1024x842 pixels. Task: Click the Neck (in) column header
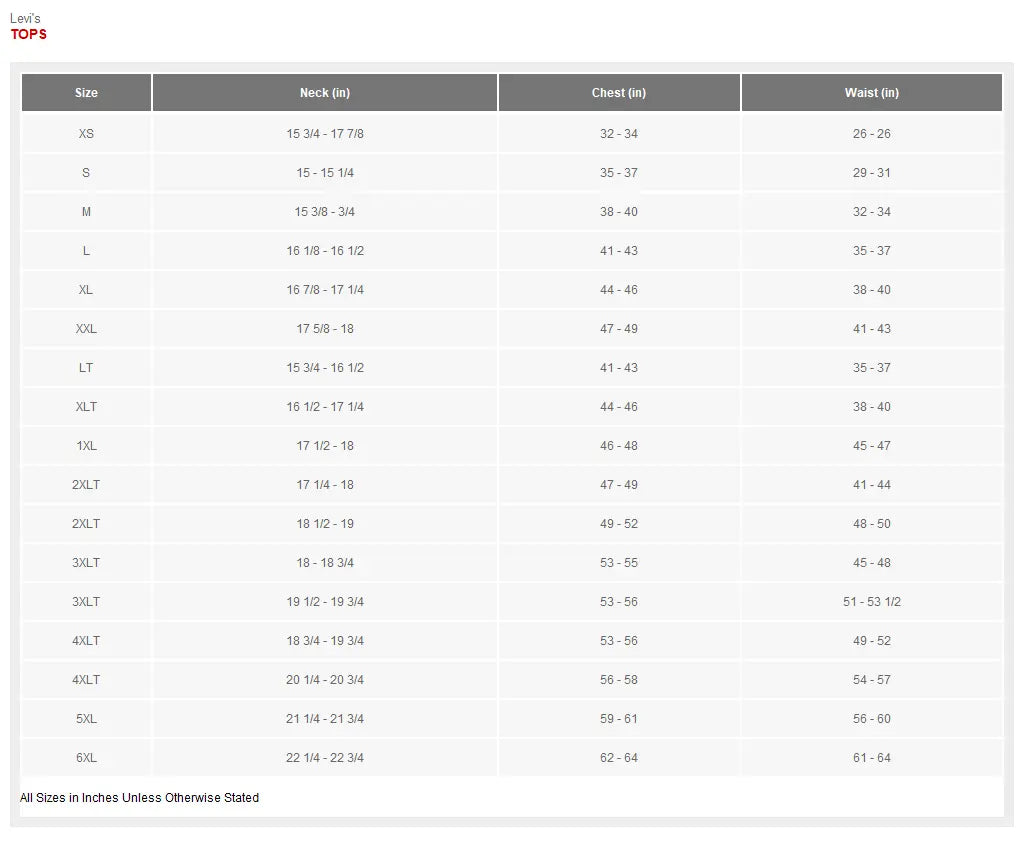tap(325, 93)
